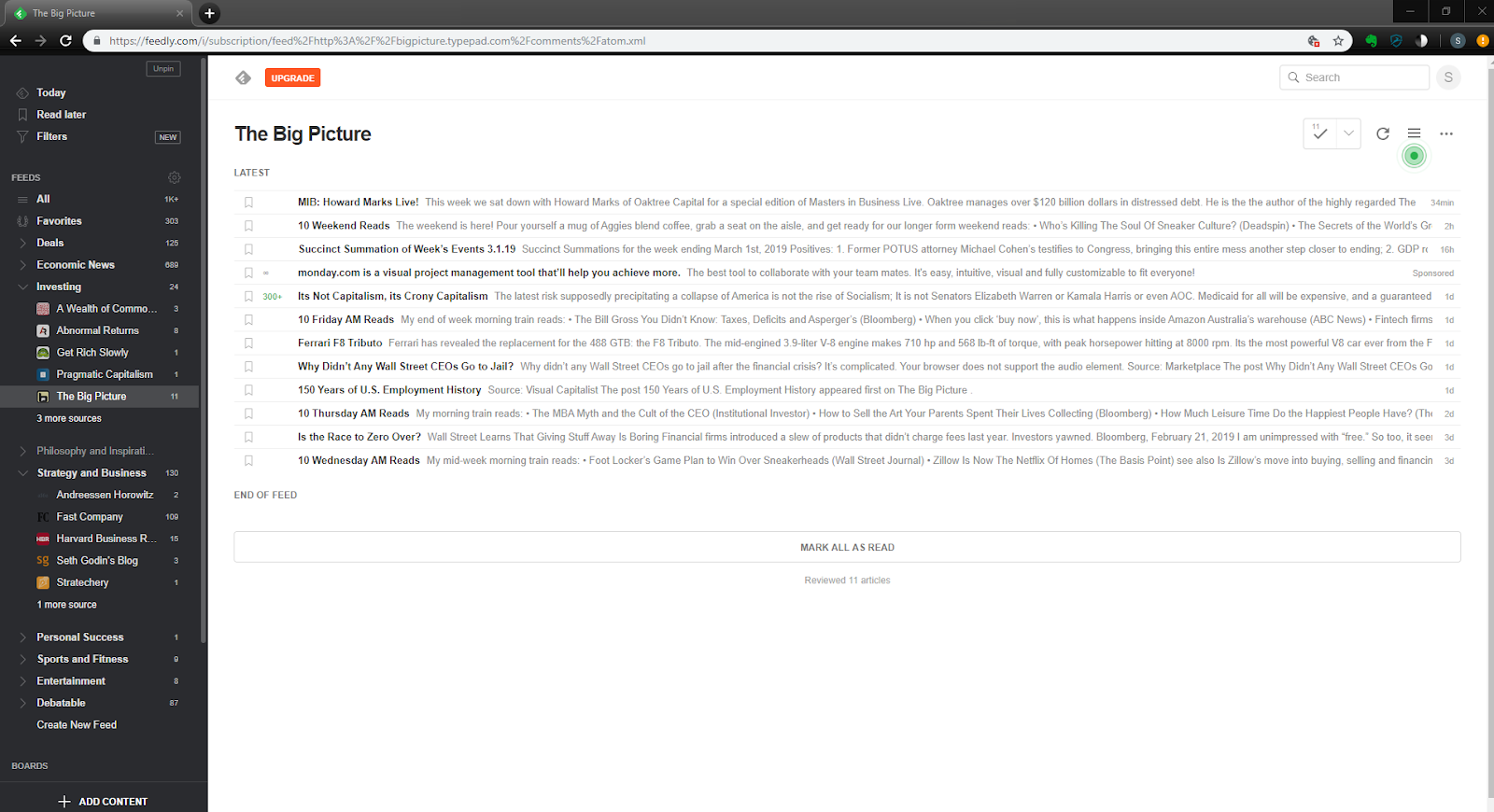This screenshot has height=812, width=1494.
Task: Collapse the Investing feed category
Action: coord(22,287)
